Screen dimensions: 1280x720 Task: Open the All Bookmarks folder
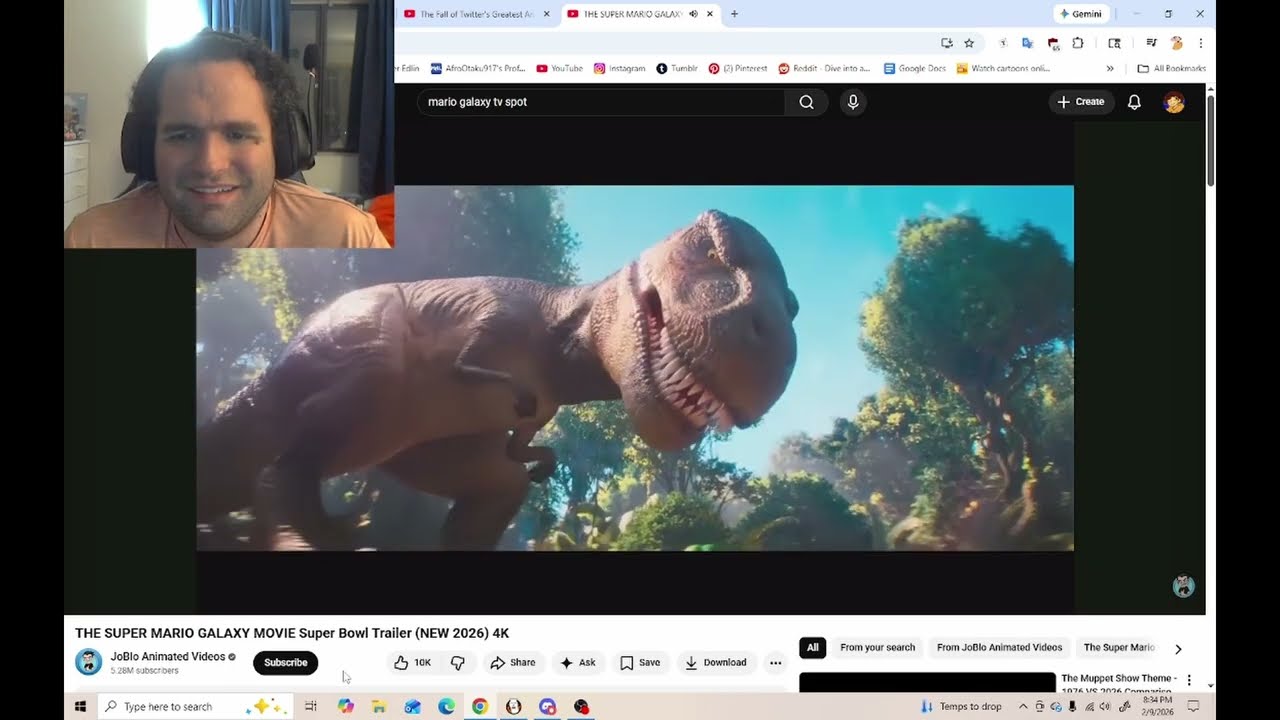point(1172,68)
